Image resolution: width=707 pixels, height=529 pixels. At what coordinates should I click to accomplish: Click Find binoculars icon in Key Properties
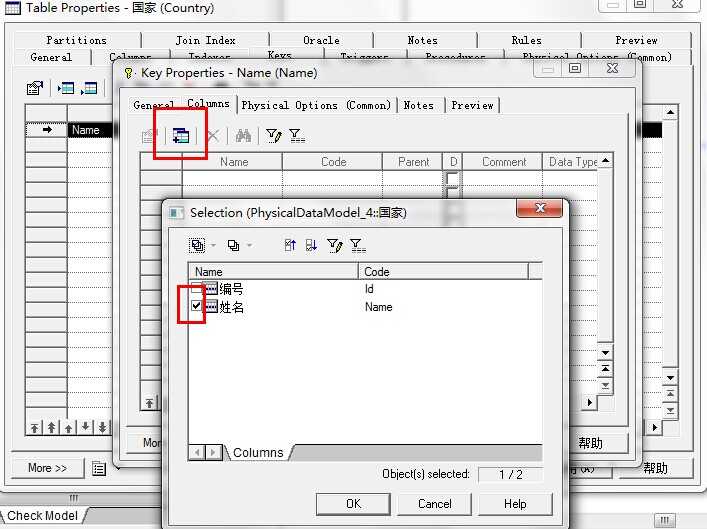click(x=243, y=135)
